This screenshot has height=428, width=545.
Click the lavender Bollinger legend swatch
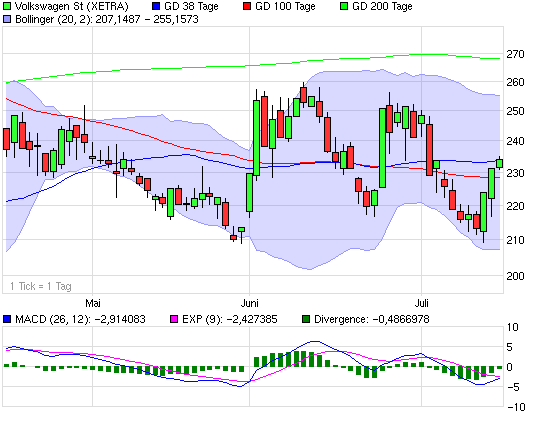click(x=7, y=19)
